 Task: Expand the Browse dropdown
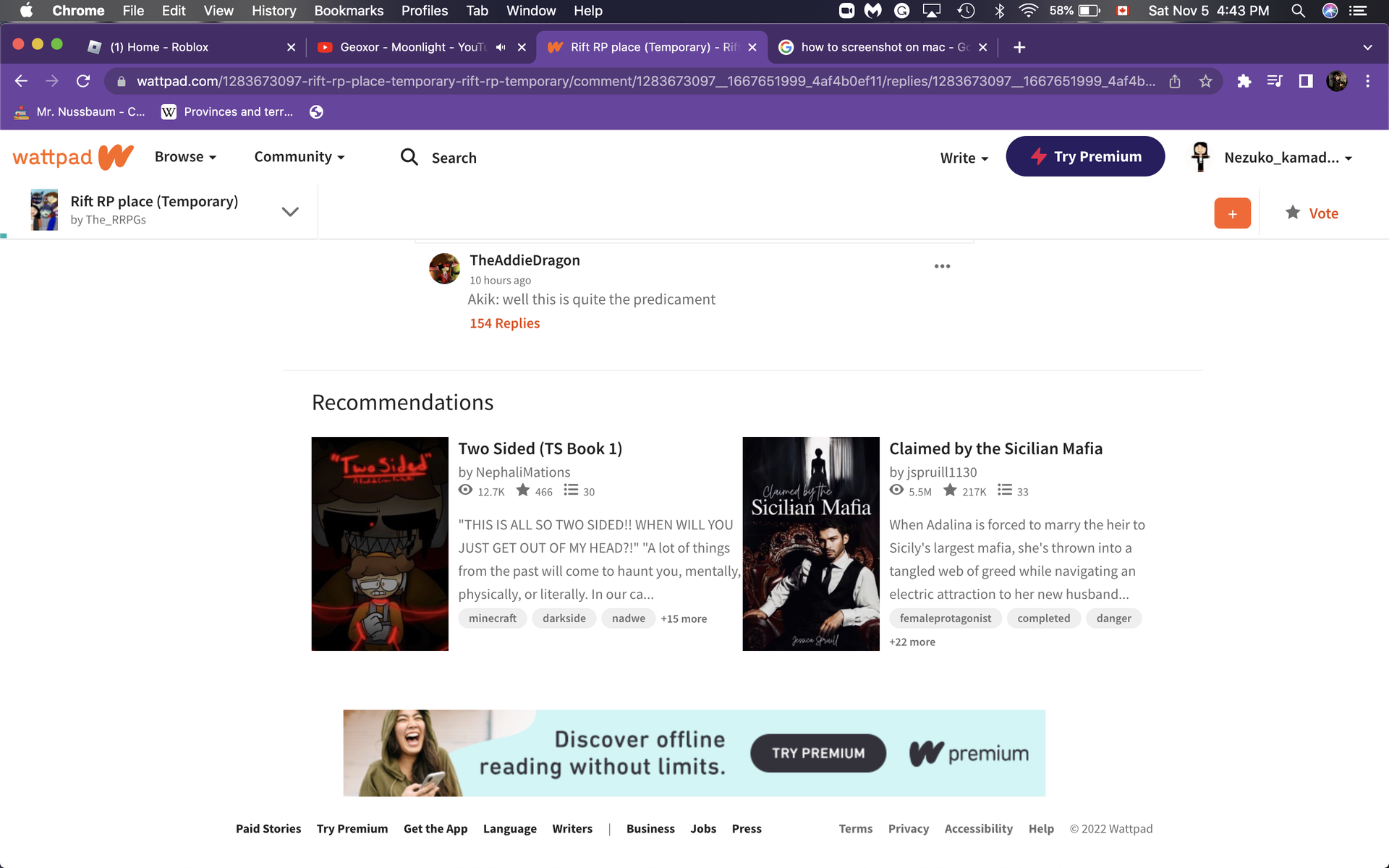tap(185, 157)
